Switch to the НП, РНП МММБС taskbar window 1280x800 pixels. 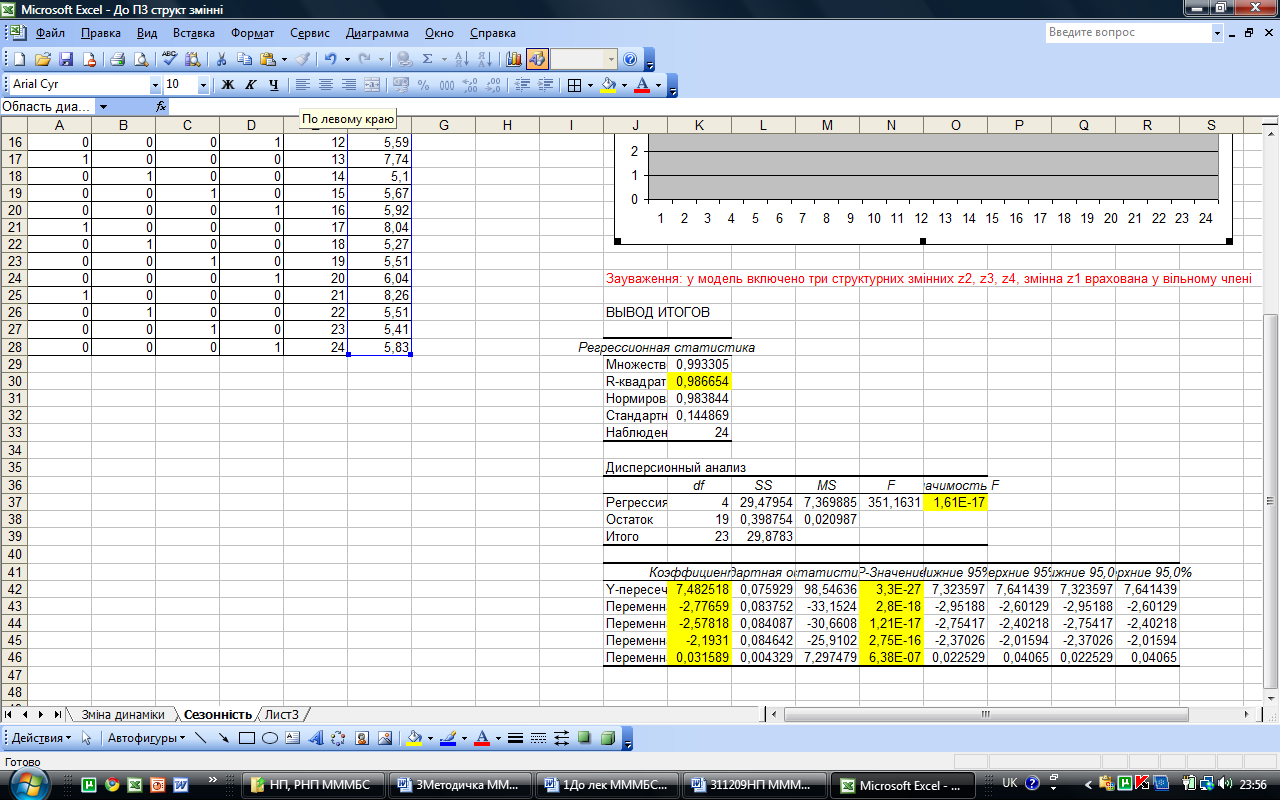tap(311, 785)
